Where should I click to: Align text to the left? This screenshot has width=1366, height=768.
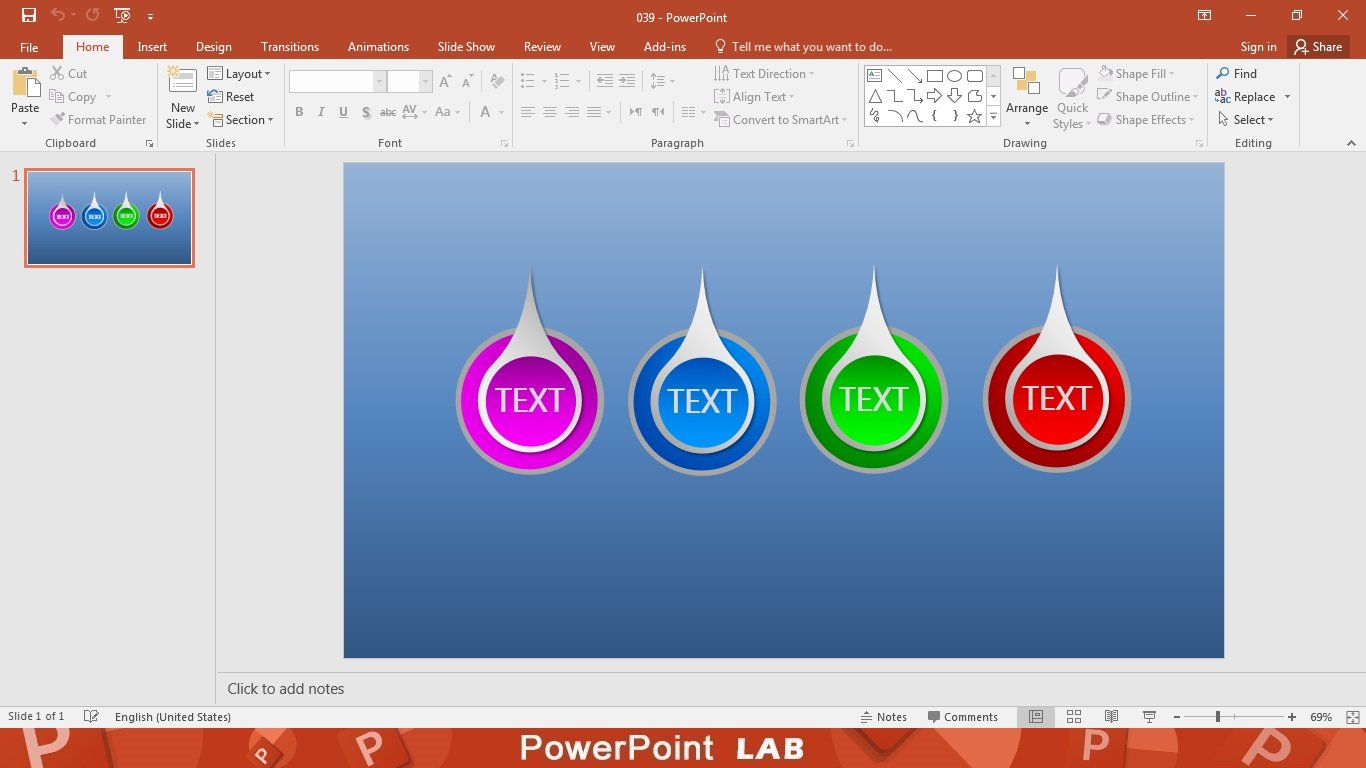528,112
